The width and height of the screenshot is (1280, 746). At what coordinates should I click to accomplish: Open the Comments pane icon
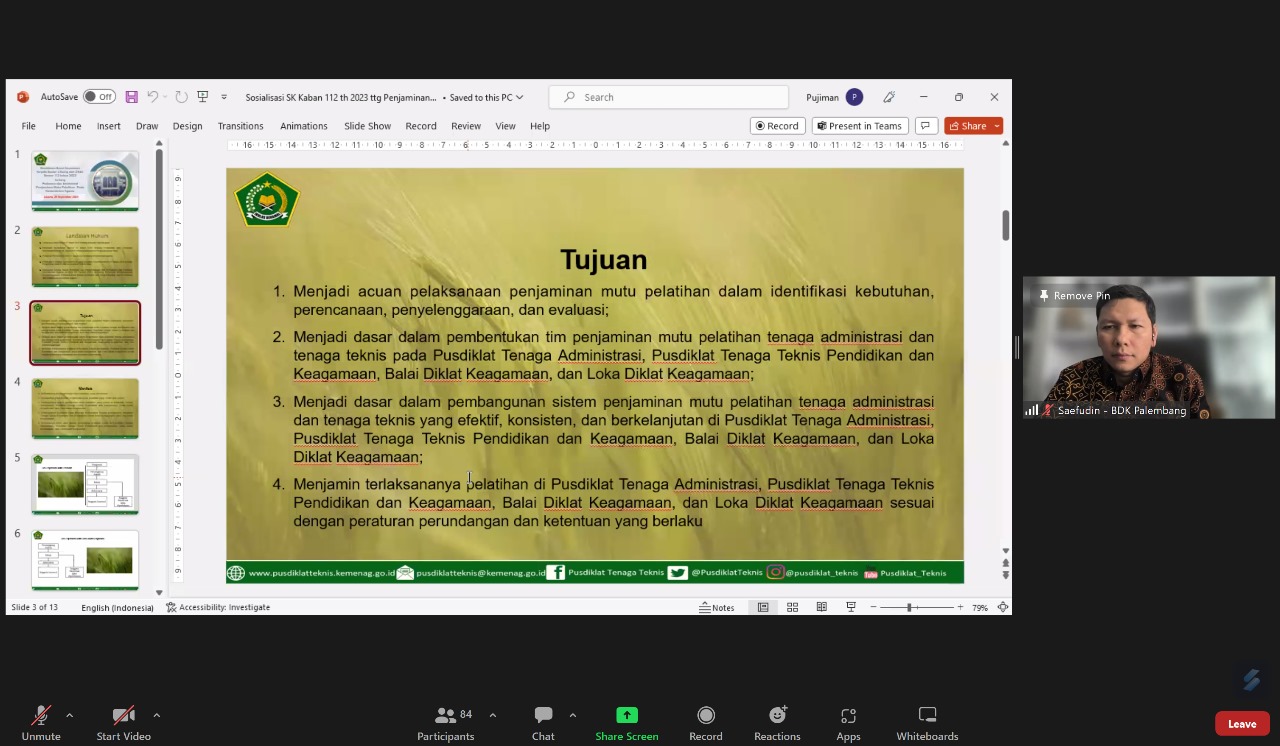click(x=926, y=126)
